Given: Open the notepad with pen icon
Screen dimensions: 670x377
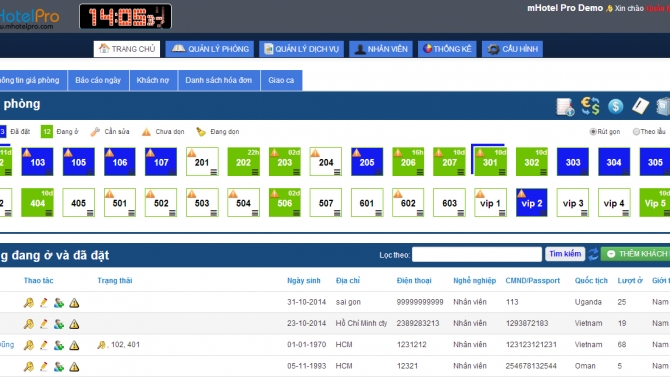Looking at the screenshot, I should 640,106.
